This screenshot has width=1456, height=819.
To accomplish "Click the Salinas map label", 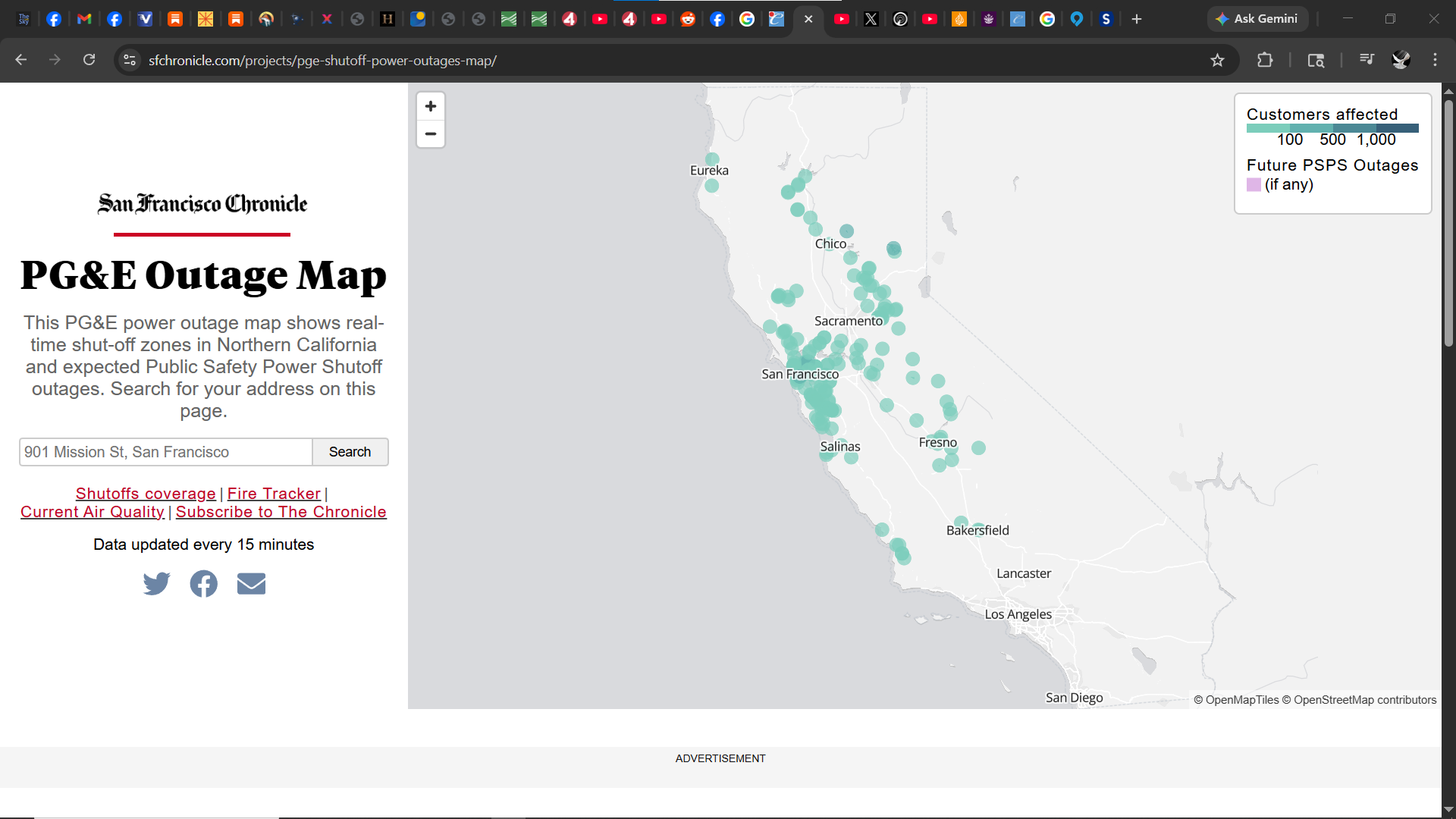I will pos(840,447).
